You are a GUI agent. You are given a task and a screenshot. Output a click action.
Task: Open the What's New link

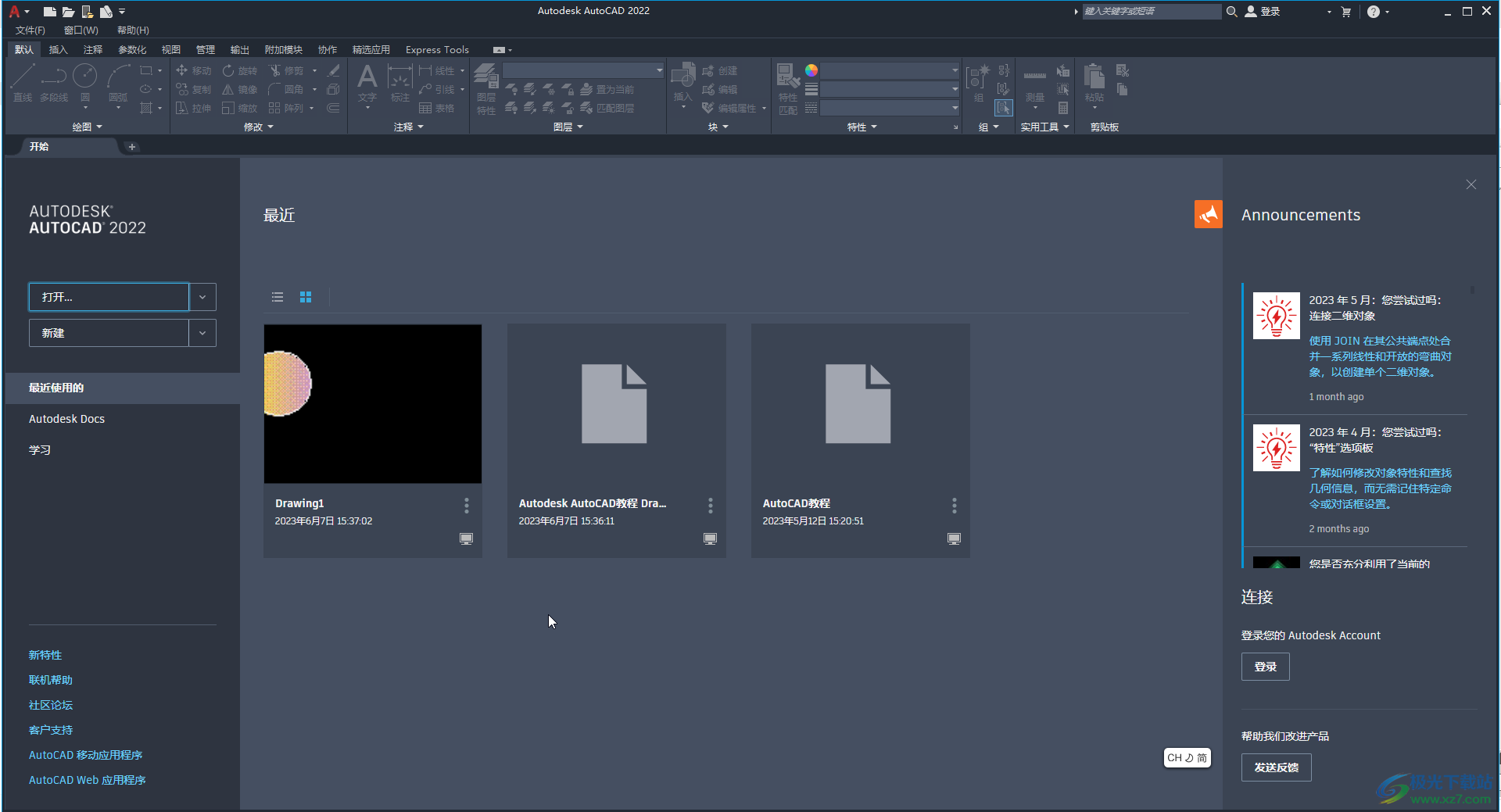pos(45,655)
